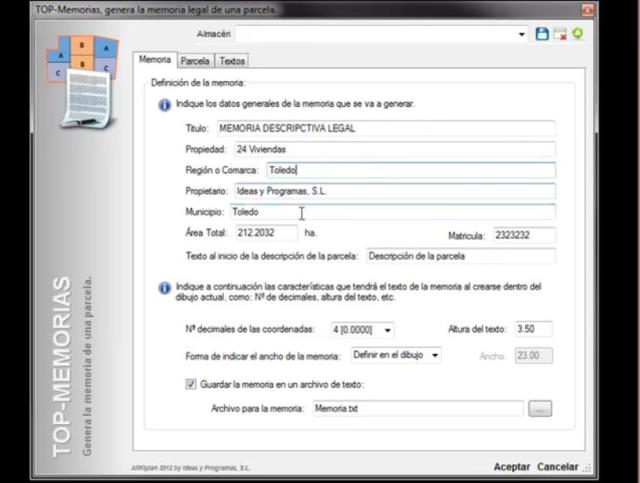This screenshot has width=640, height=483.
Task: Click the Título input field
Action: (x=386, y=128)
